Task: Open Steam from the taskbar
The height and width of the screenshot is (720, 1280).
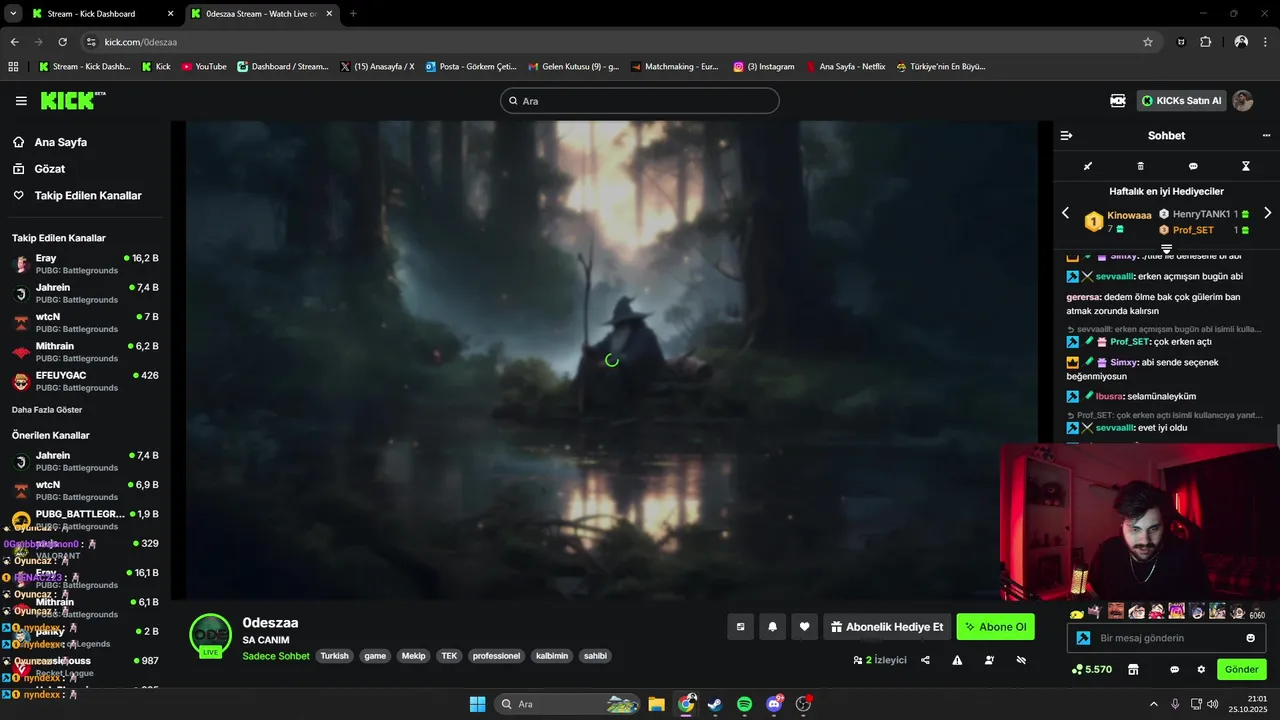Action: coord(715,704)
